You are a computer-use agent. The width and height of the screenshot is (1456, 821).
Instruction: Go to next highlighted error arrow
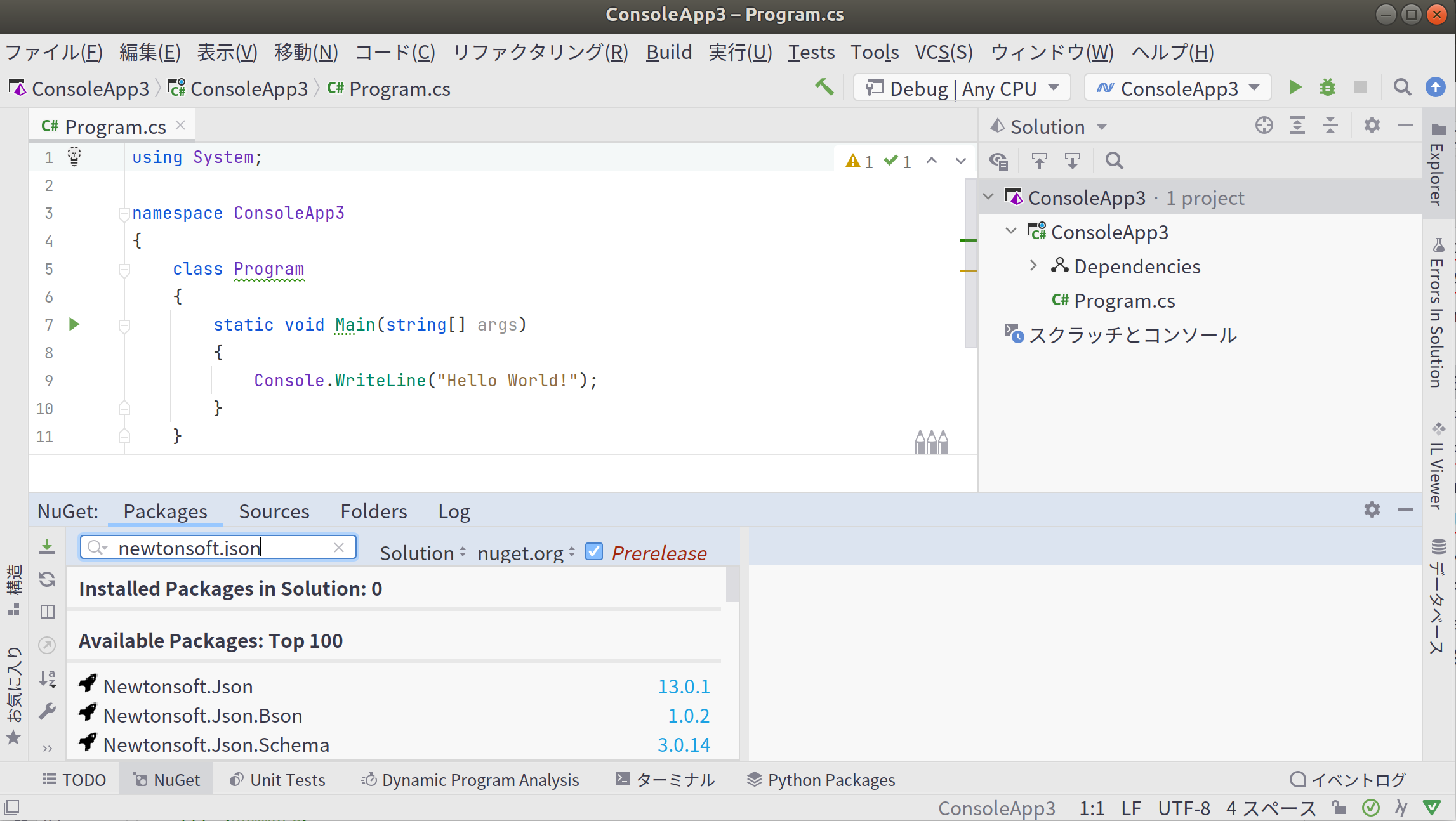(x=961, y=161)
